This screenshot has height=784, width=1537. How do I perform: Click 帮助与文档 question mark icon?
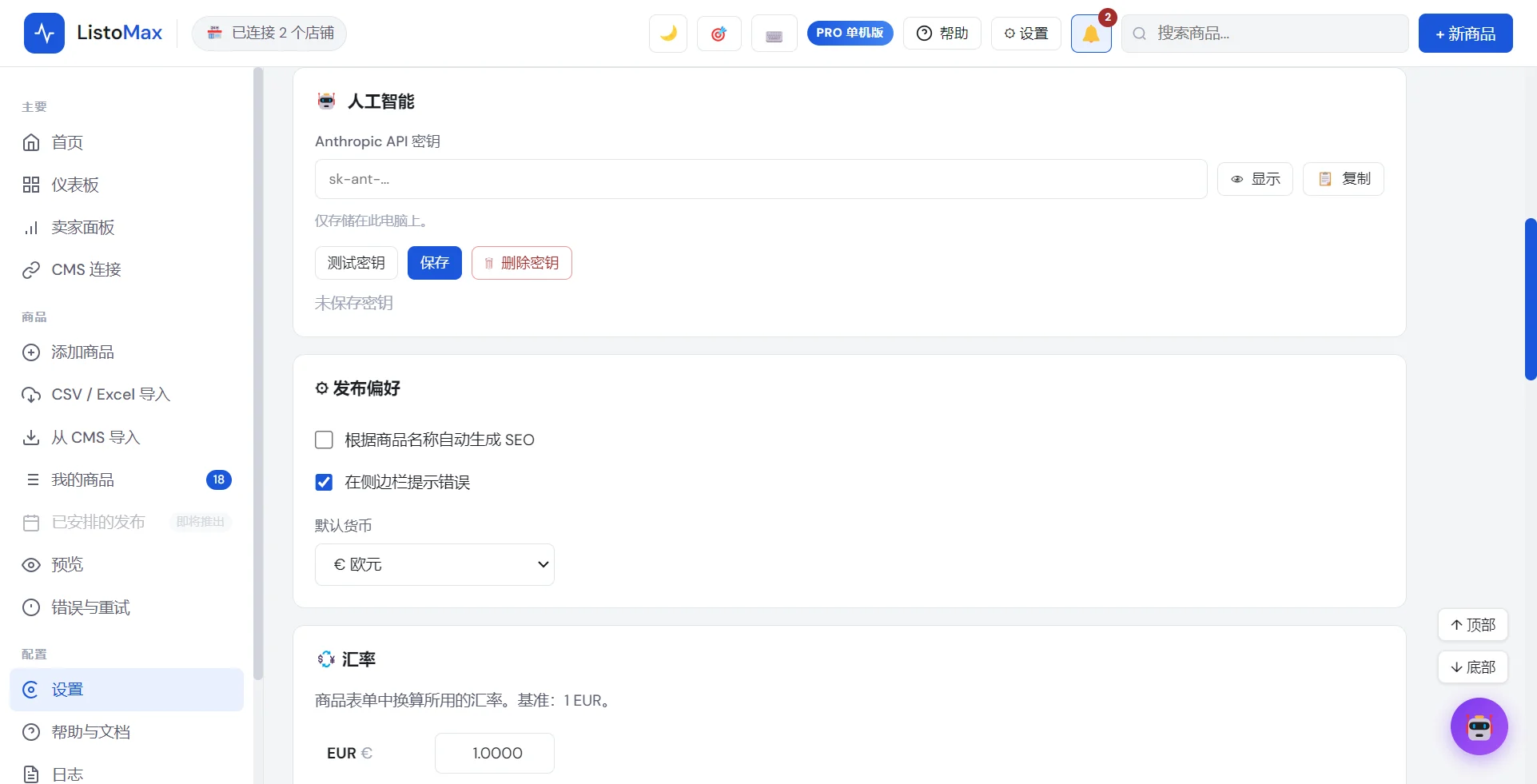tap(31, 732)
